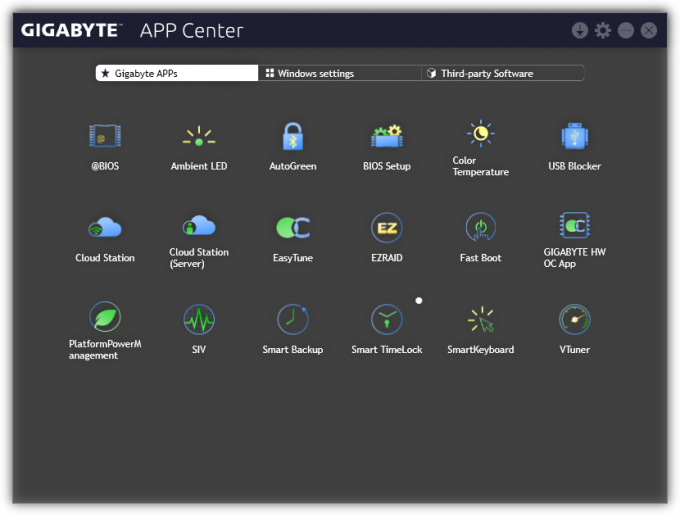Launch USB Blocker app
The width and height of the screenshot is (680, 516).
pos(575,136)
